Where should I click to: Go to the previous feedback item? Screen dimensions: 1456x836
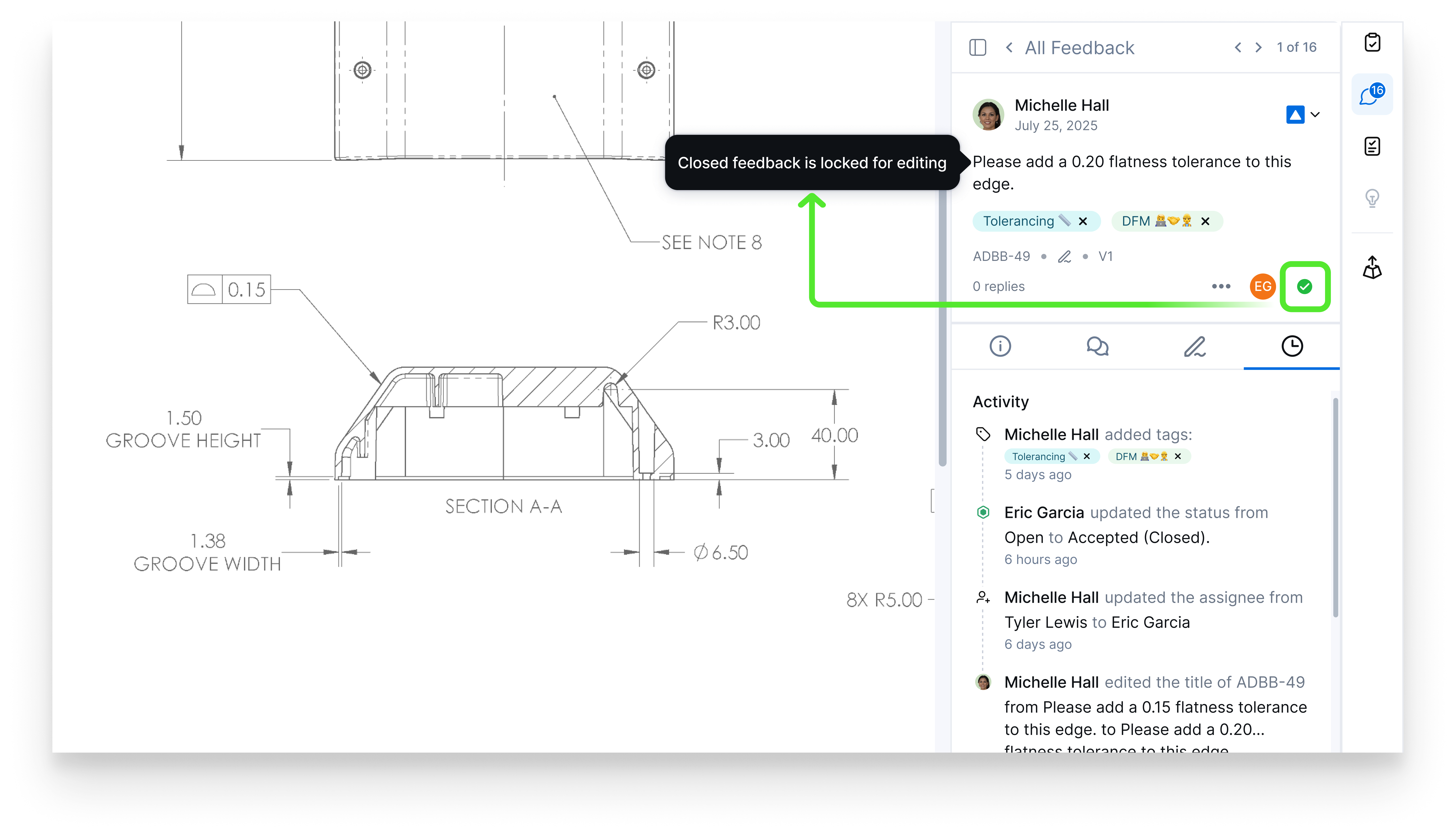point(1238,48)
